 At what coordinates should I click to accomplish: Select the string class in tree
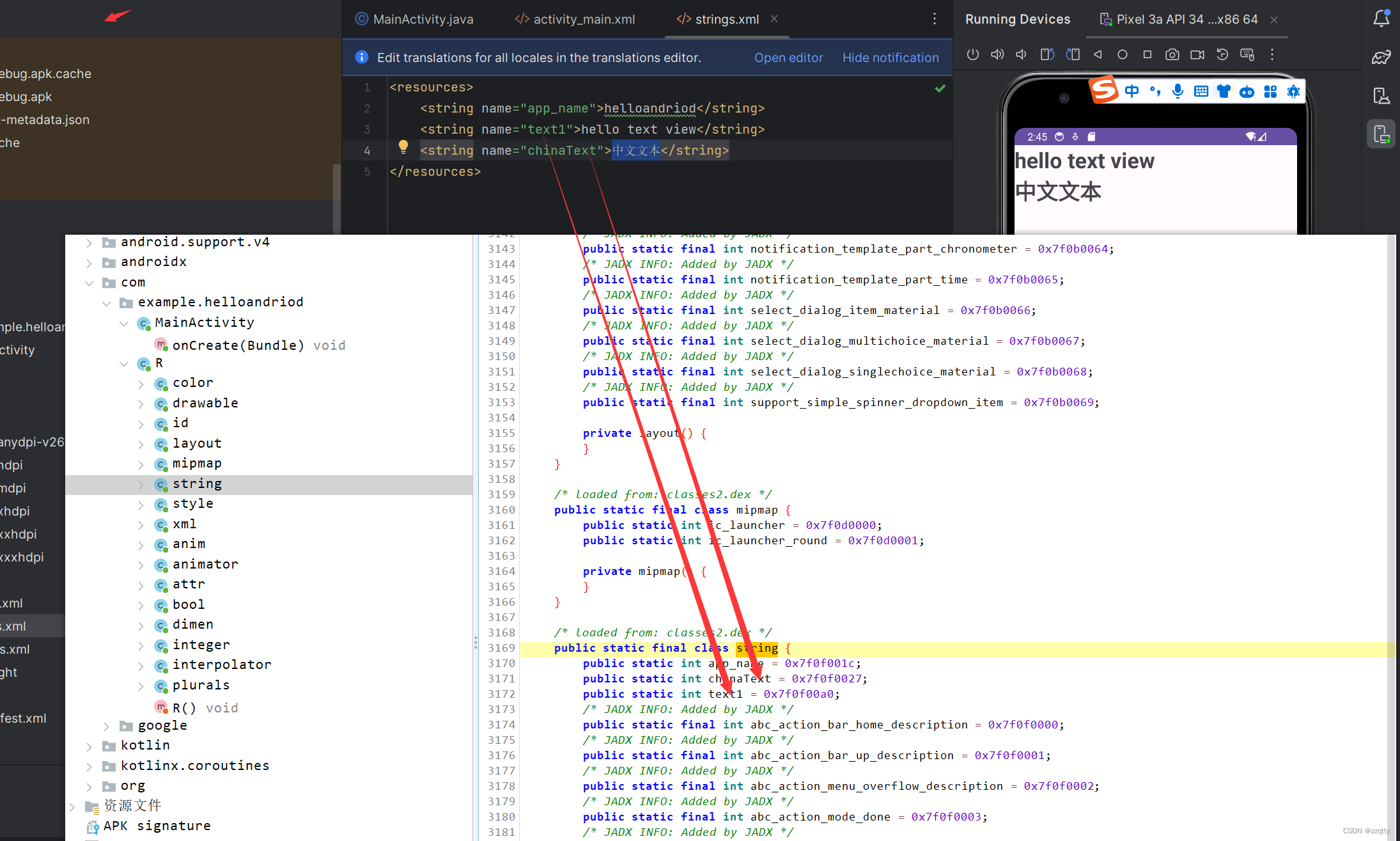197,484
